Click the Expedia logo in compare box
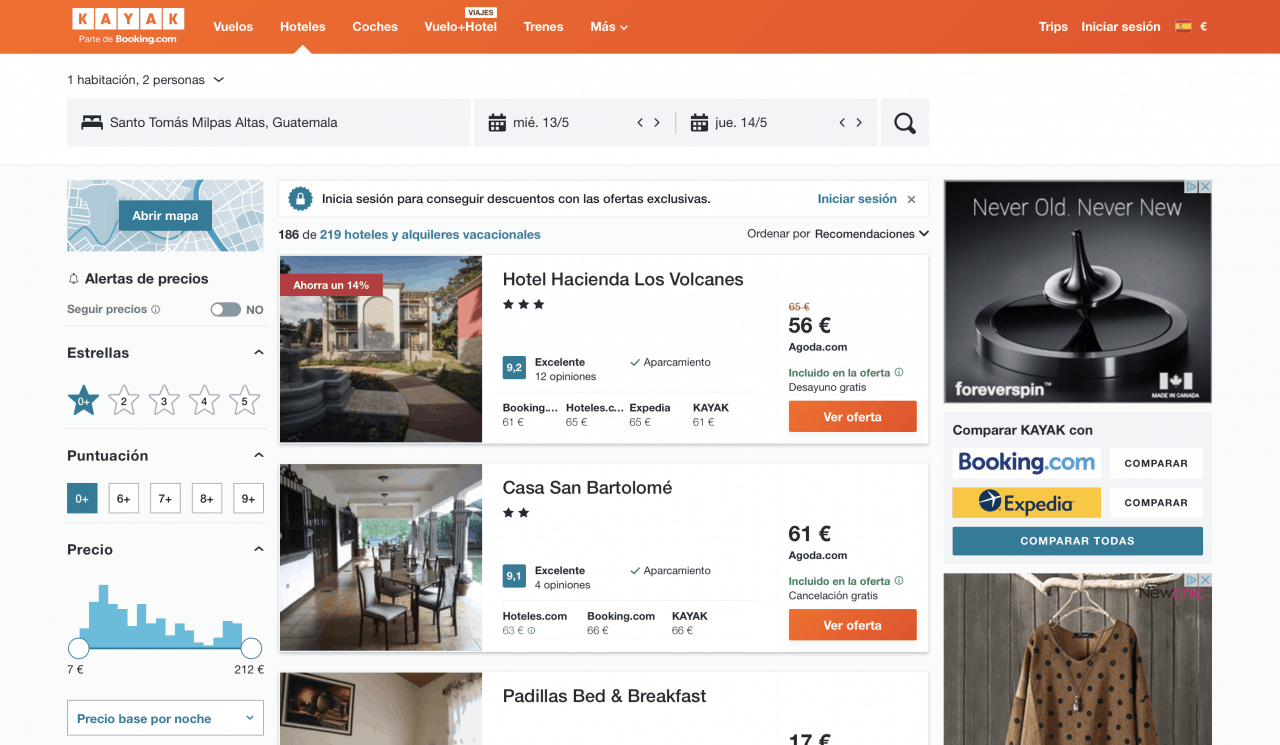Image resolution: width=1280 pixels, height=745 pixels. pyautogui.click(x=1026, y=502)
